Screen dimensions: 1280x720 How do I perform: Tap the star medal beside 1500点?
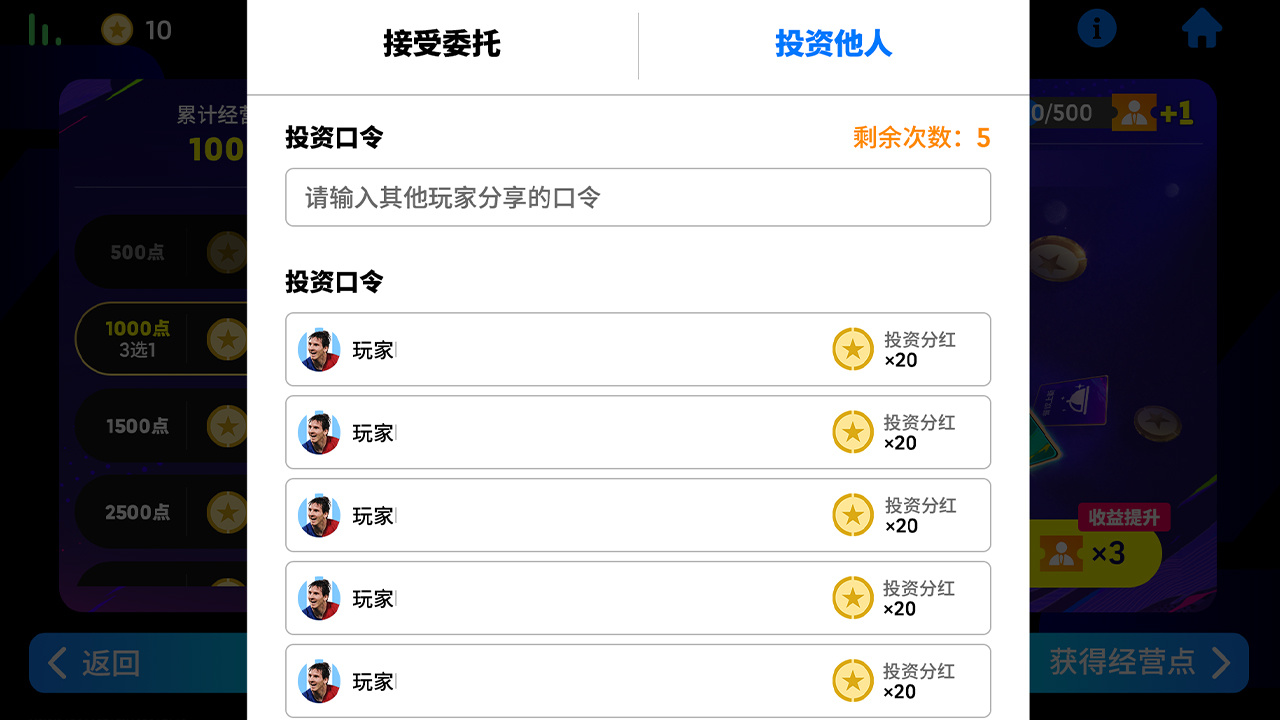point(228,425)
